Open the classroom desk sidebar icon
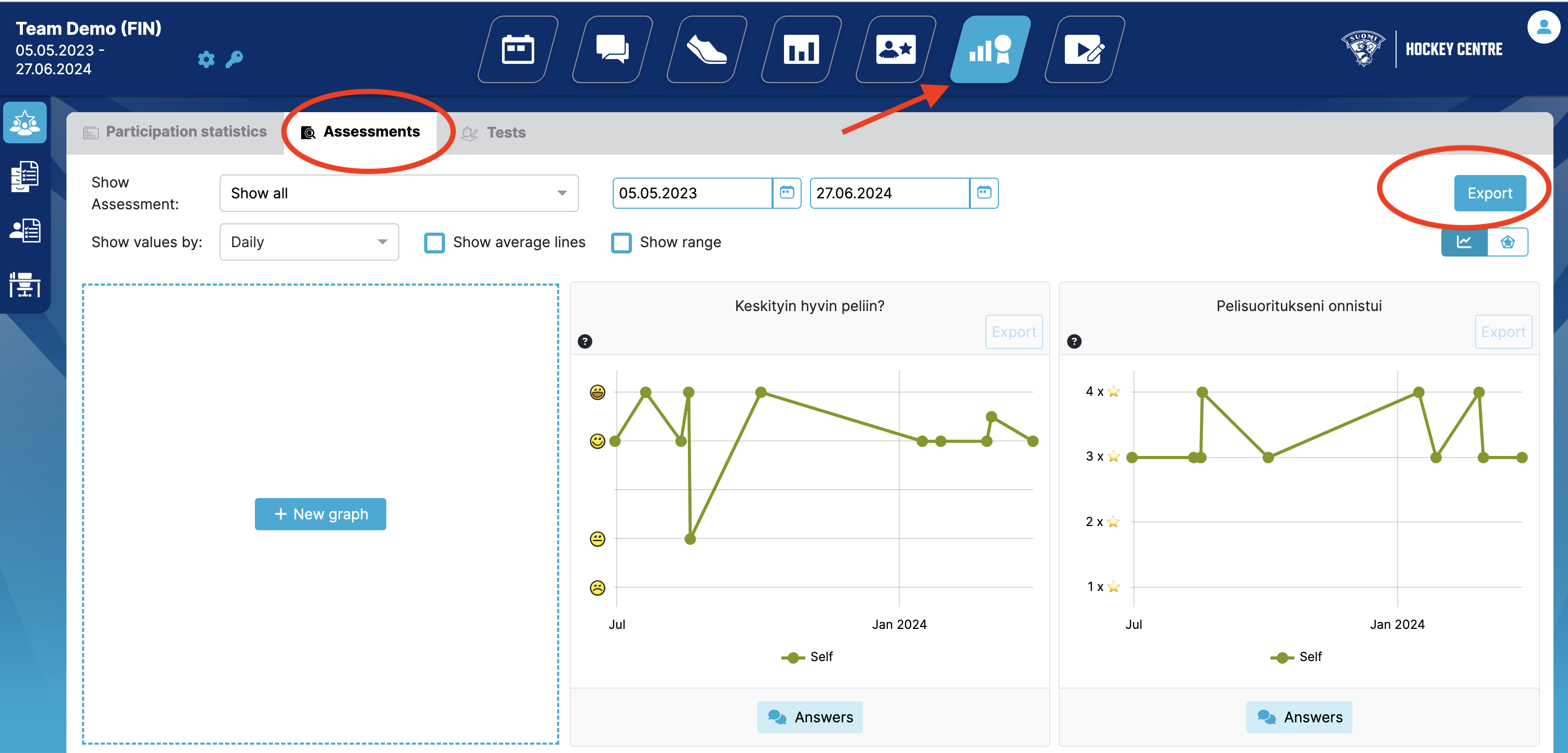 tap(25, 284)
